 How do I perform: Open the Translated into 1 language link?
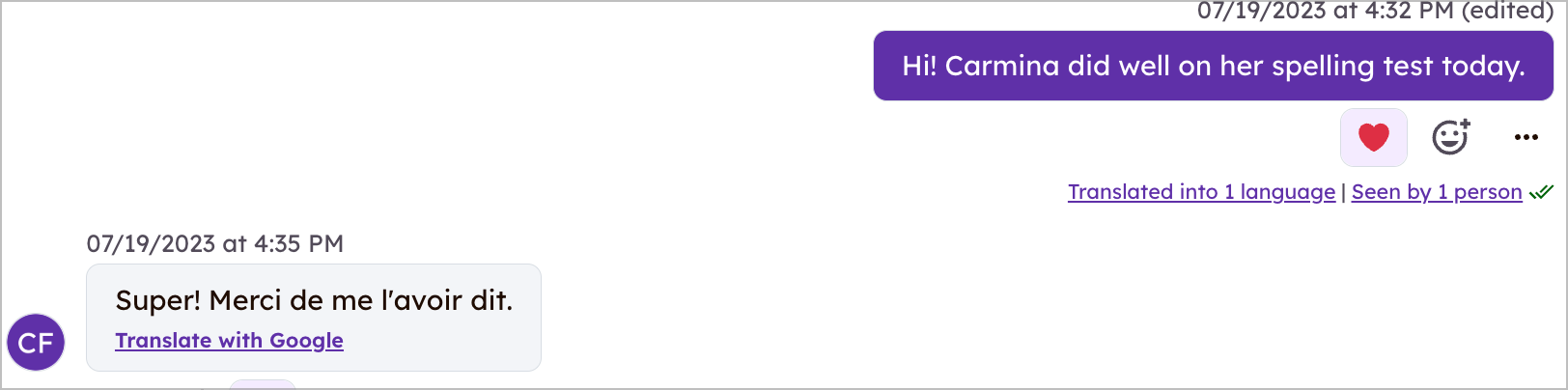click(x=1201, y=192)
